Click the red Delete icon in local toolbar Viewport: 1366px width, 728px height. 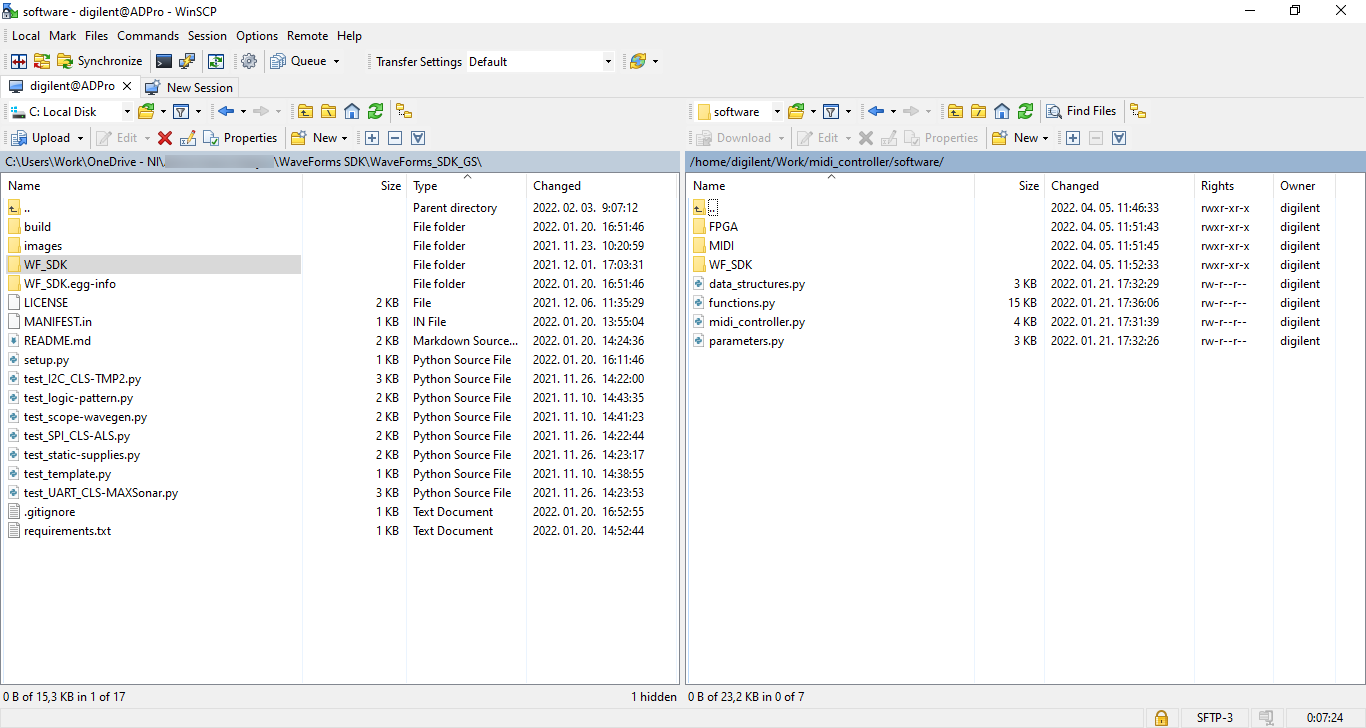(165, 138)
